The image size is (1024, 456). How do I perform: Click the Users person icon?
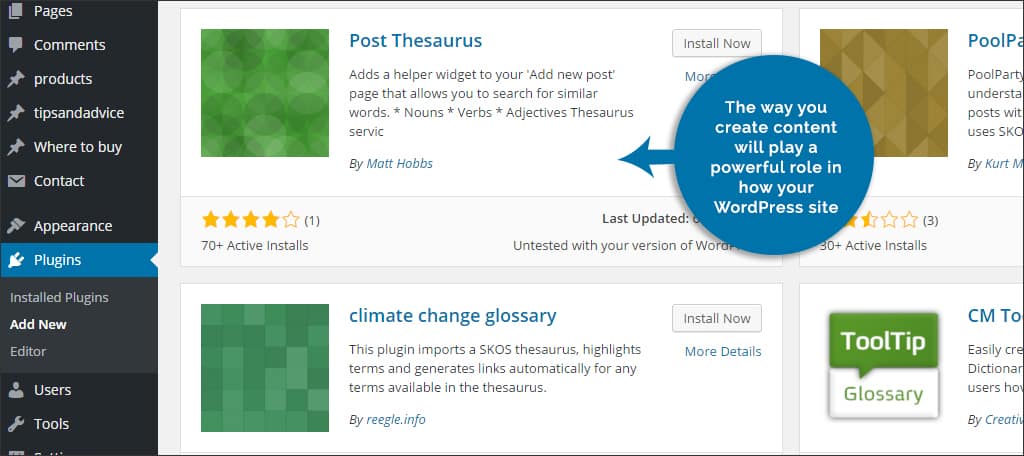[16, 390]
